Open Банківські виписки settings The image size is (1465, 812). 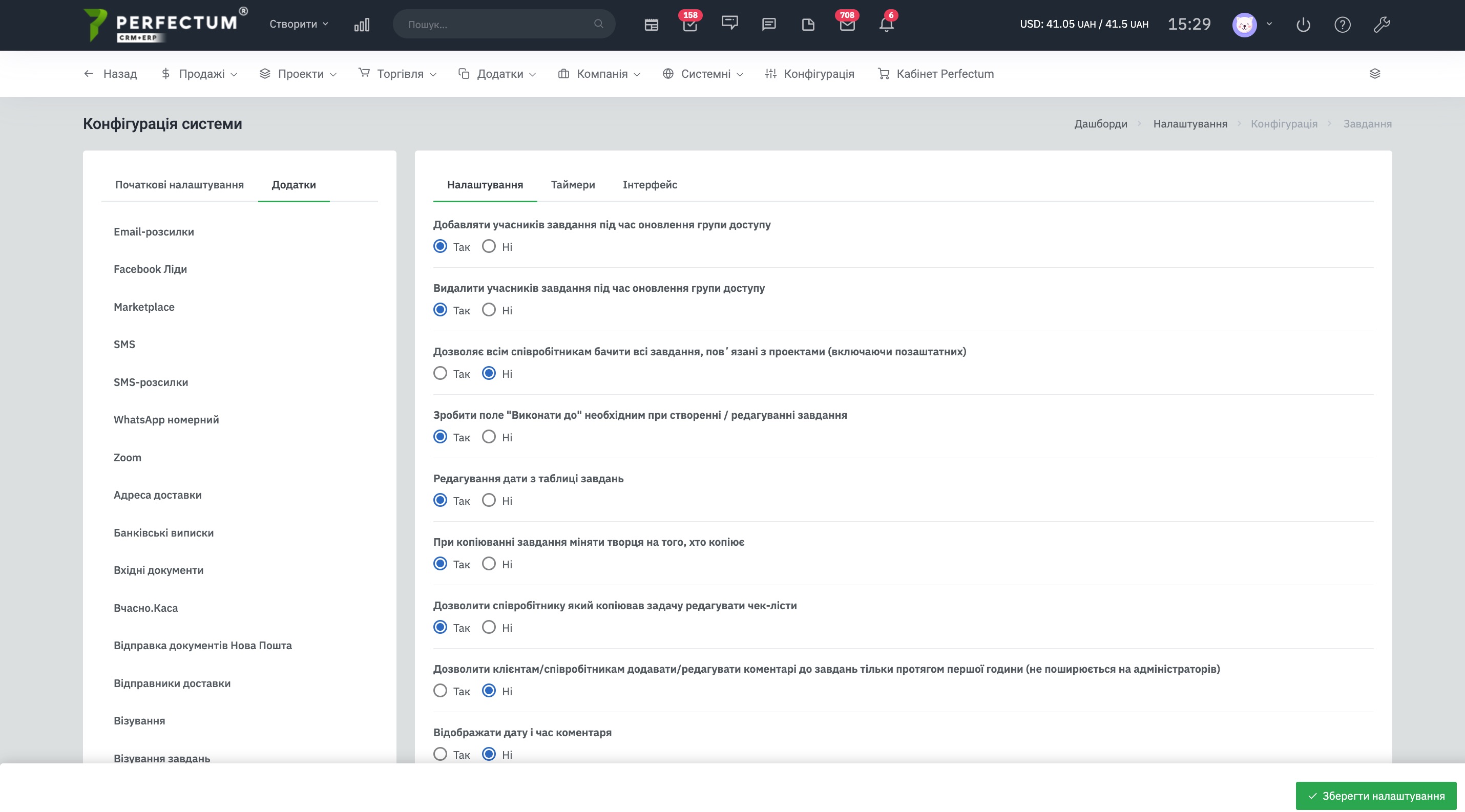164,533
